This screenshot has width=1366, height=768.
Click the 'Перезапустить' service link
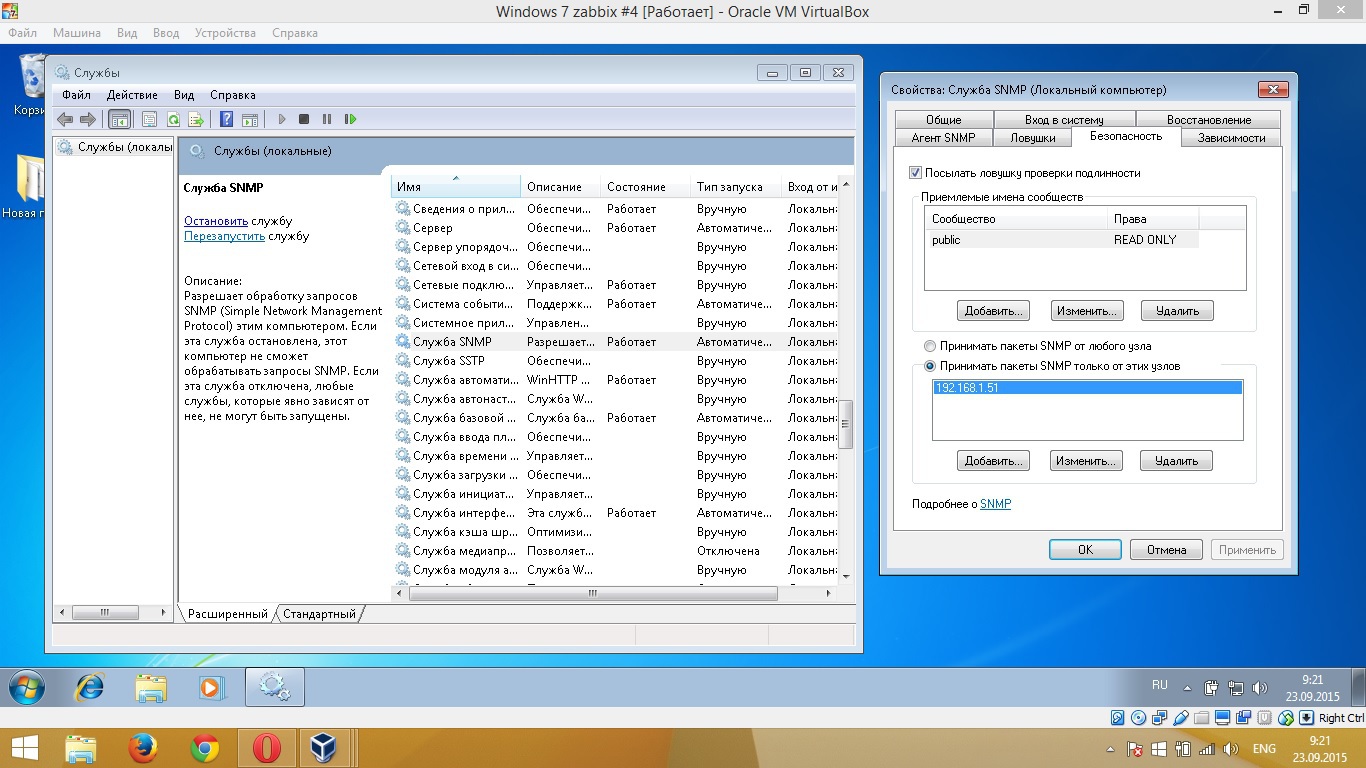[225, 237]
